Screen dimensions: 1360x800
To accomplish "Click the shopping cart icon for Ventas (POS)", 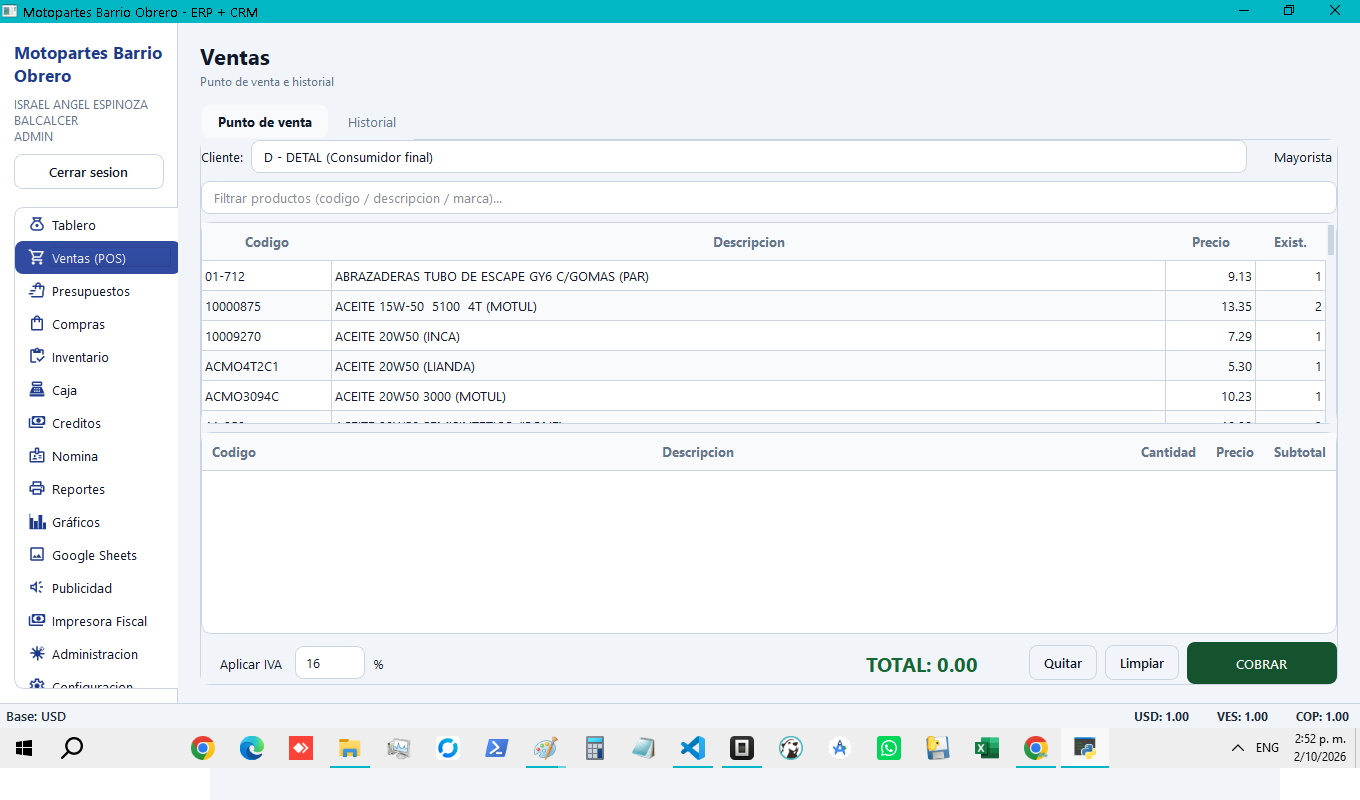I will point(37,258).
